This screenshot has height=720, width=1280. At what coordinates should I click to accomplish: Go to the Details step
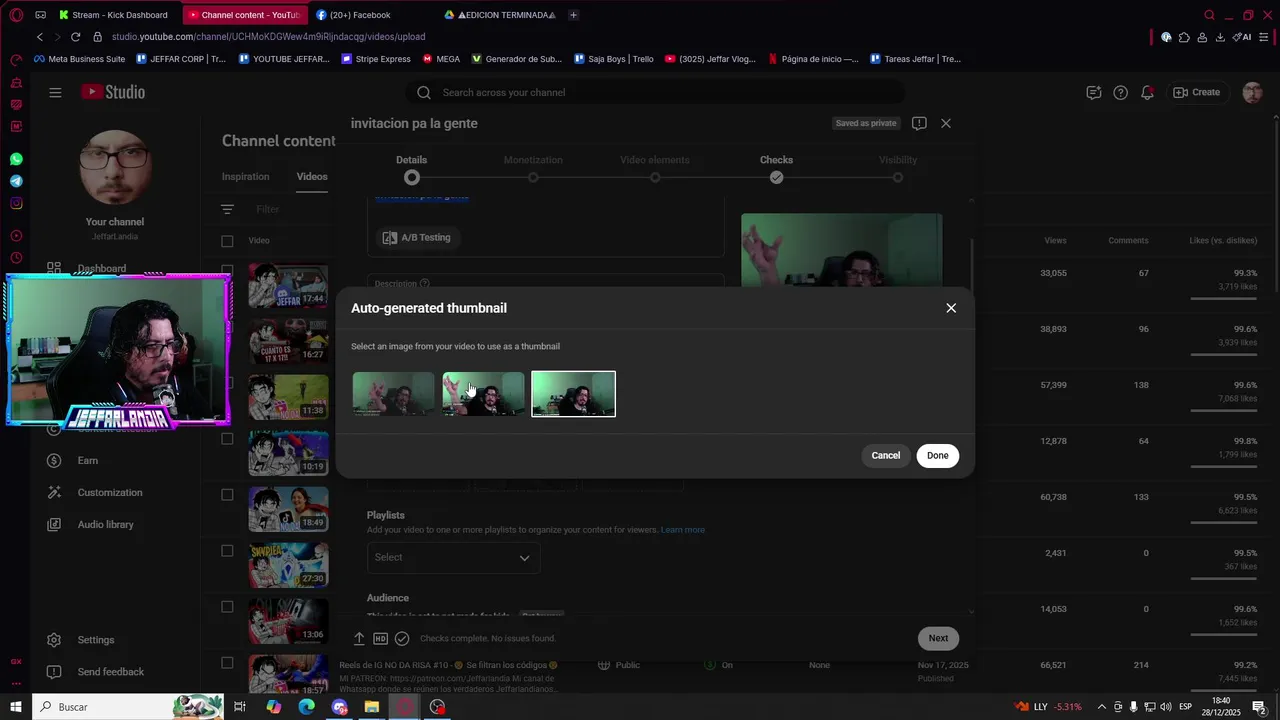pos(411,168)
